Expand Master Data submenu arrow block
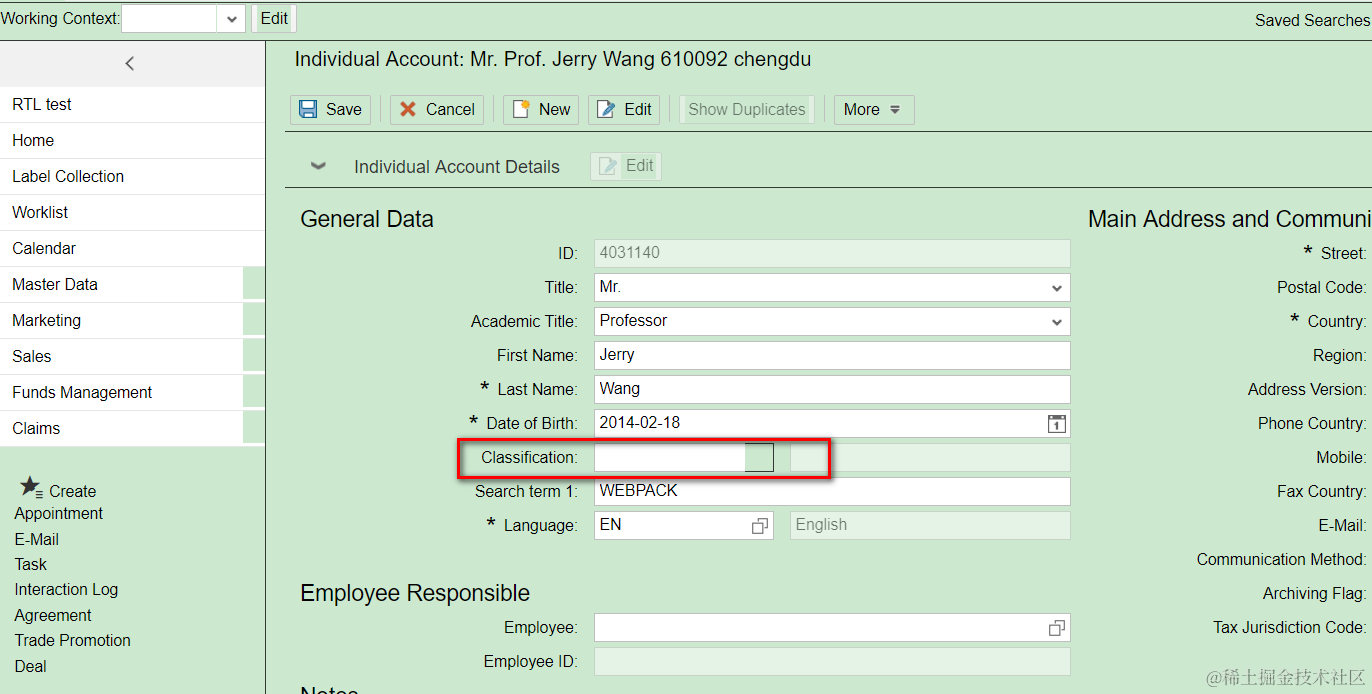Viewport: 1372px width, 694px height. coord(254,285)
